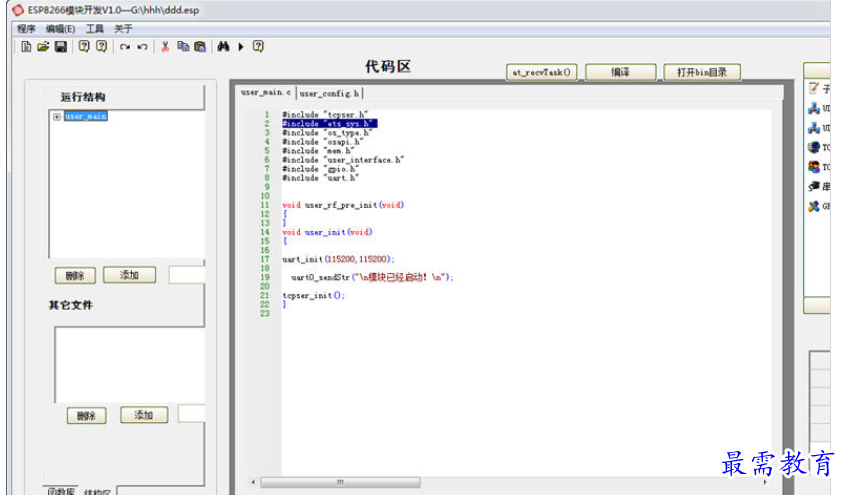This screenshot has height=495, width=843.
Task: Switch to the user_main.c tab
Action: point(266,92)
